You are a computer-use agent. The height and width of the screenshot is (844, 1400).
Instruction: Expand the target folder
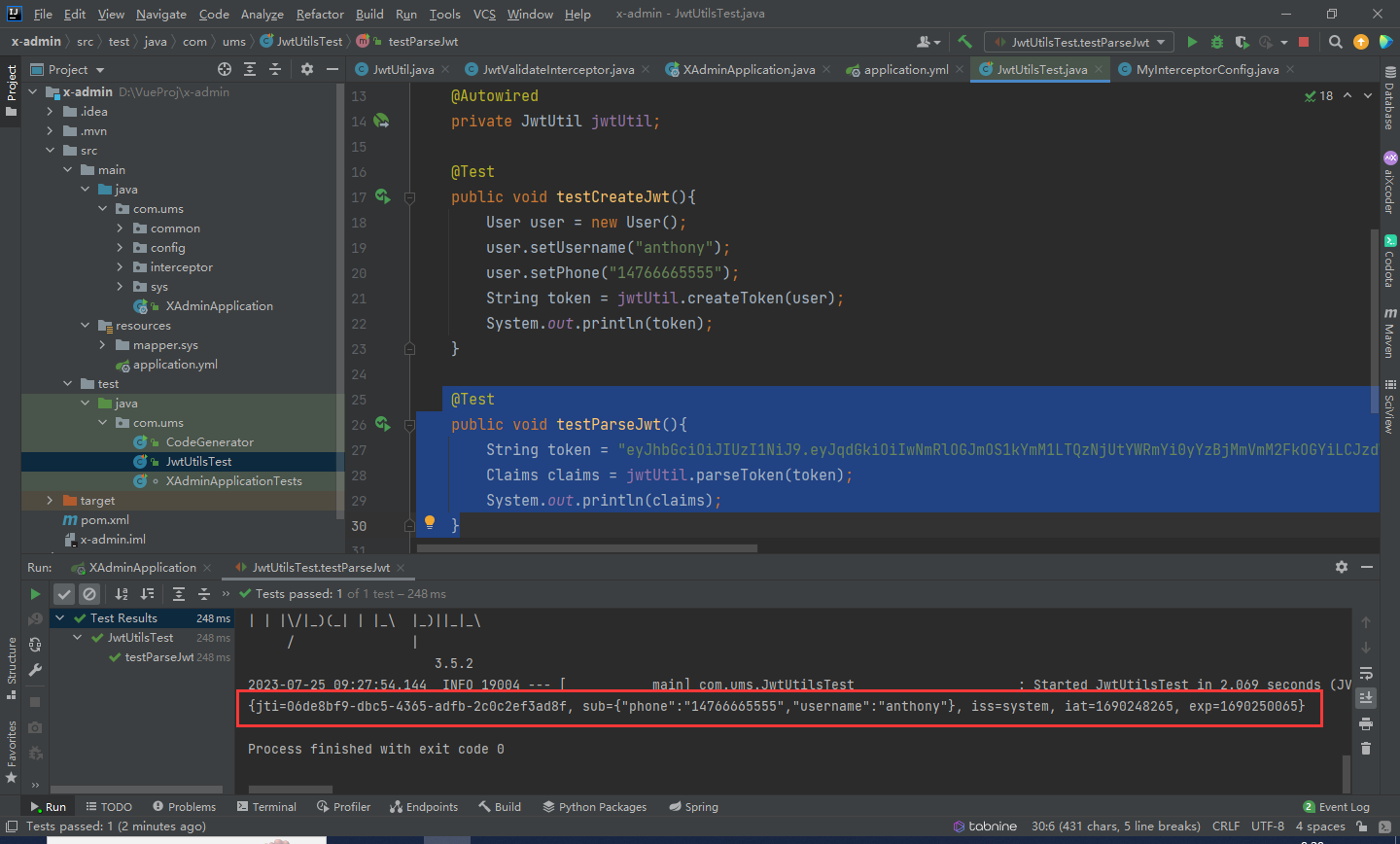tap(50, 501)
